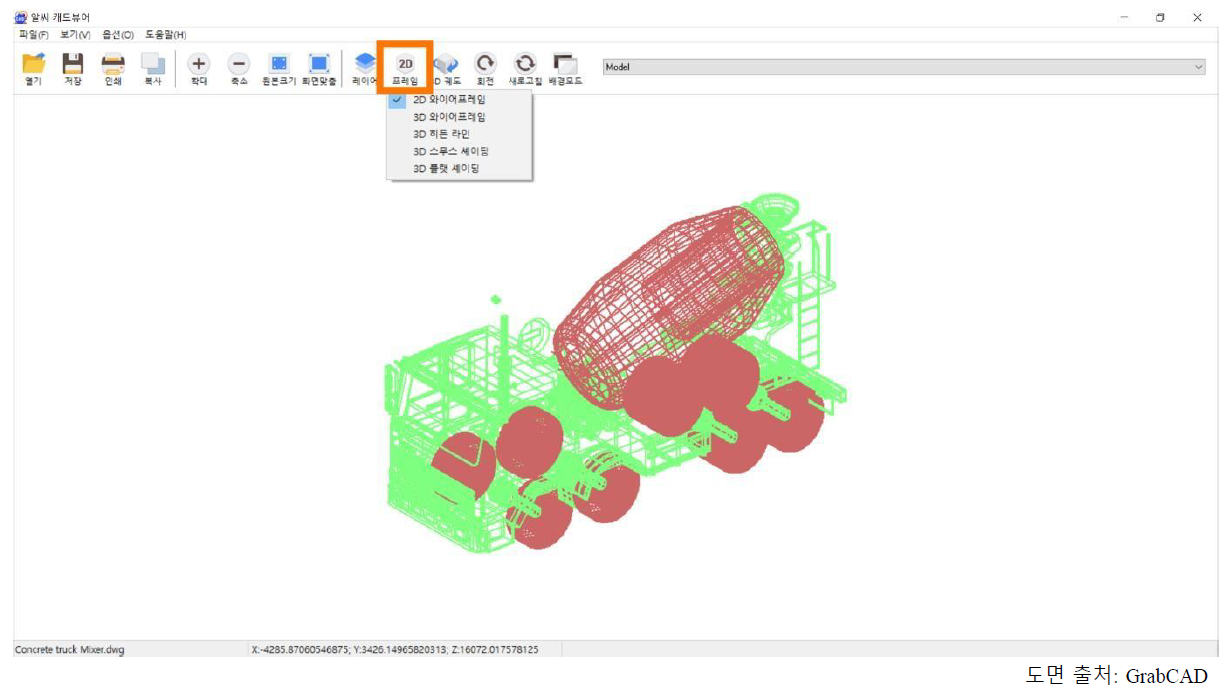
Task: Choose 3D 스무스 셰이딩 display mode
Action: pyautogui.click(x=460, y=151)
